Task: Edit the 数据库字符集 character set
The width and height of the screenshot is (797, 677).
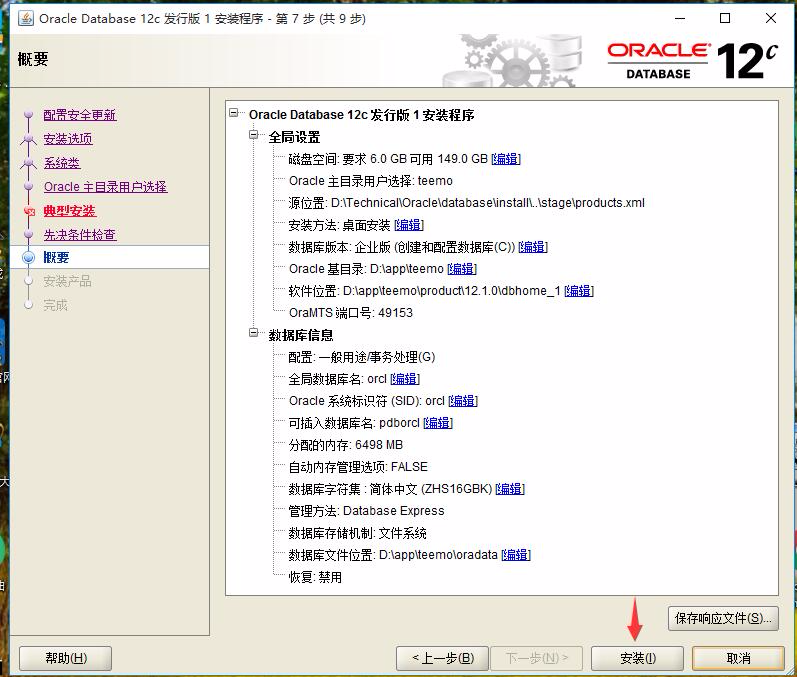Action: pos(510,489)
